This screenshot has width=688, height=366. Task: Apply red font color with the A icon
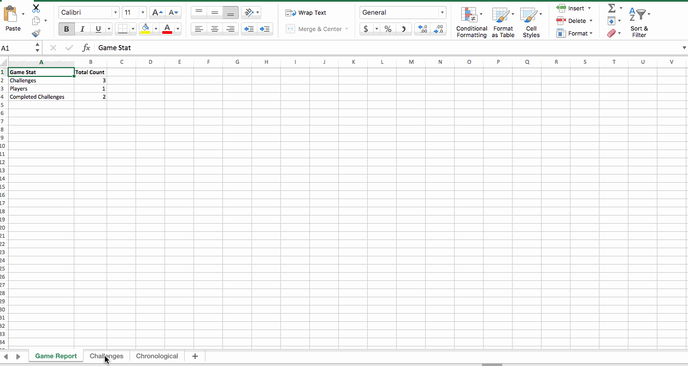[x=167, y=29]
